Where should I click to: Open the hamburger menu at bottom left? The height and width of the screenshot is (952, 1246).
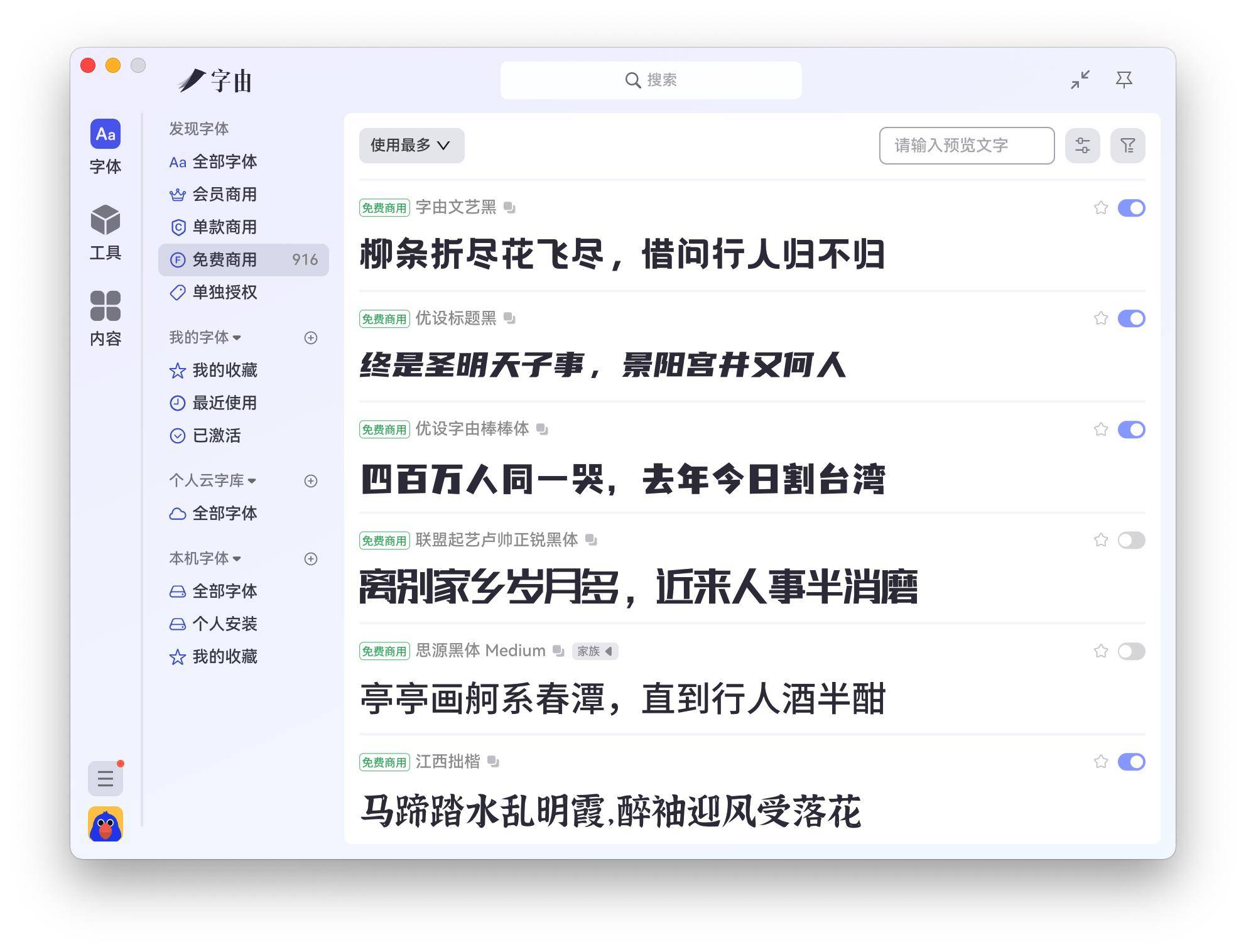(106, 778)
